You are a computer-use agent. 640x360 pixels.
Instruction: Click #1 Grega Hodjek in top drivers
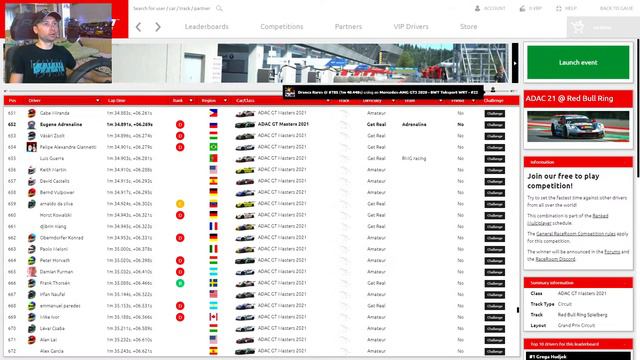point(547,356)
